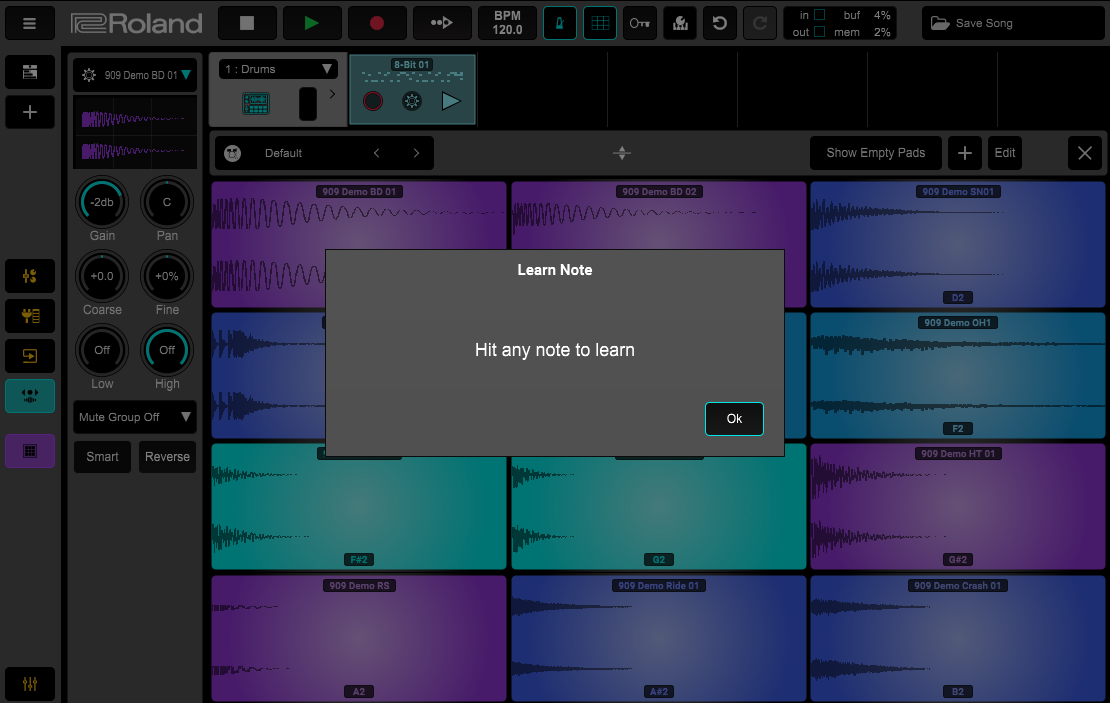Screen dimensions: 1110x703
Task: Toggle the 'in' indicator checkbox
Action: pyautogui.click(x=820, y=15)
